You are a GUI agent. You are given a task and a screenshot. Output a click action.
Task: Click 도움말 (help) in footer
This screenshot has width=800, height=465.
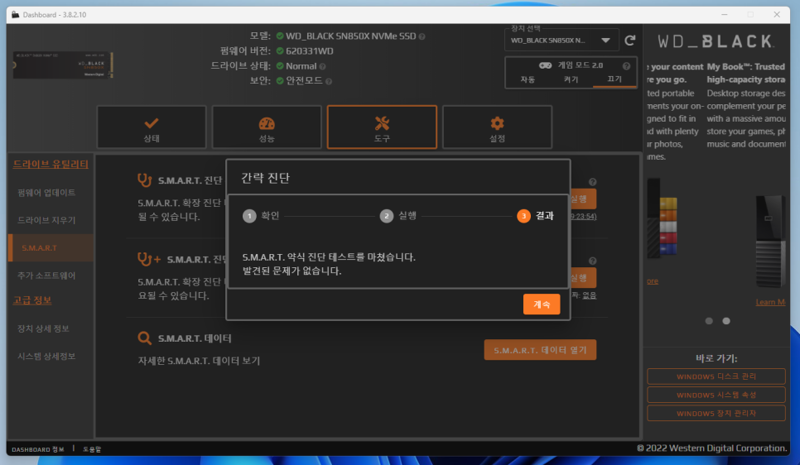tap(92, 449)
